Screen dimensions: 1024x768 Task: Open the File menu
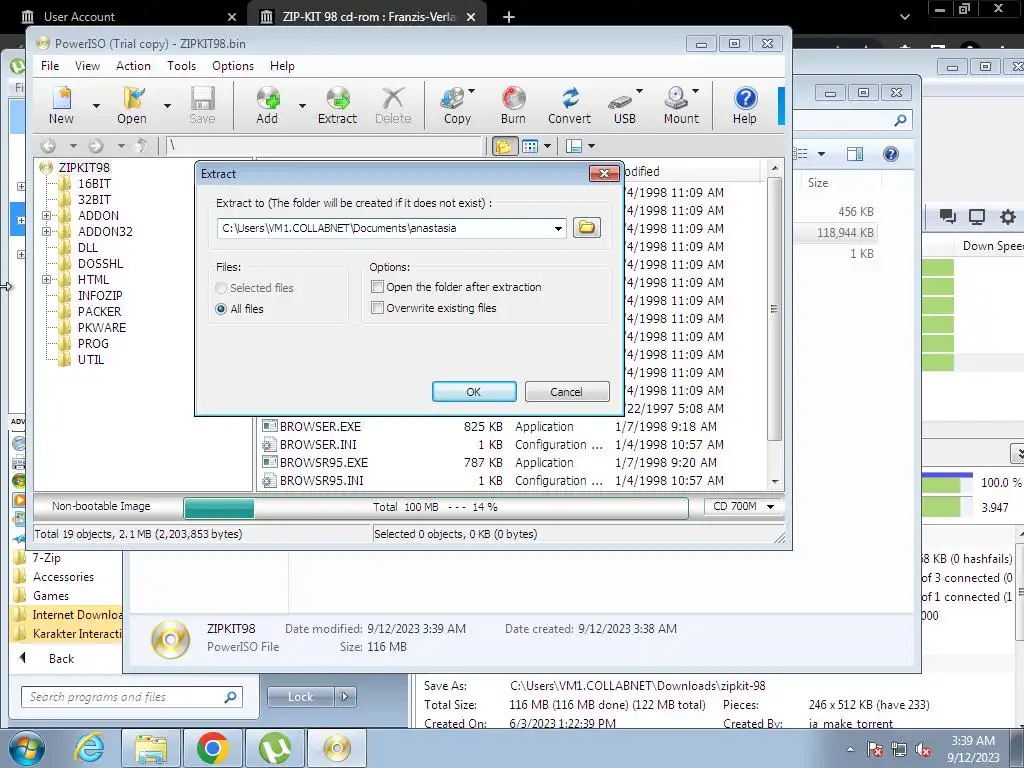click(x=50, y=66)
